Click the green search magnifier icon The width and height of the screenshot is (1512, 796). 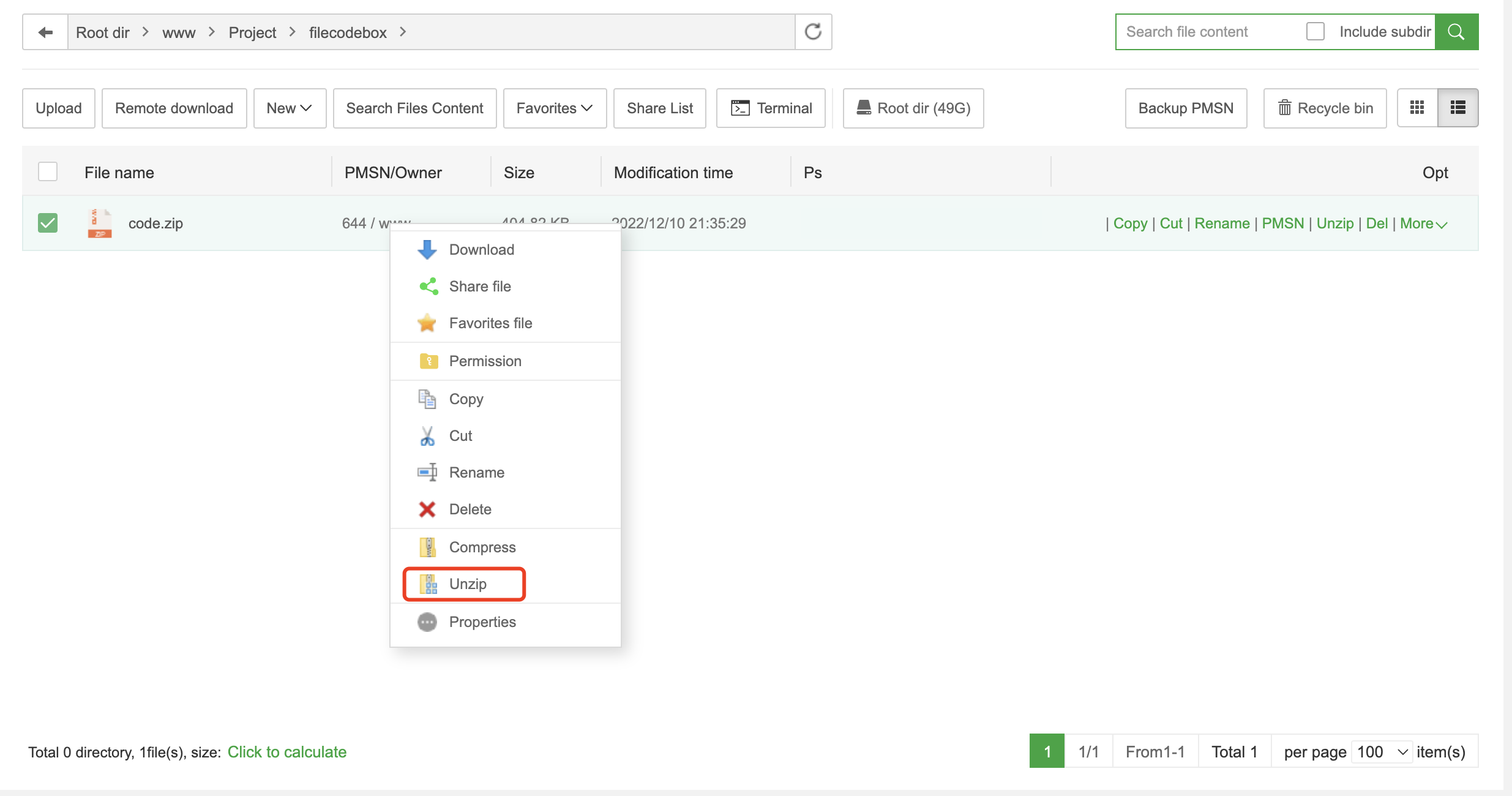1456,32
